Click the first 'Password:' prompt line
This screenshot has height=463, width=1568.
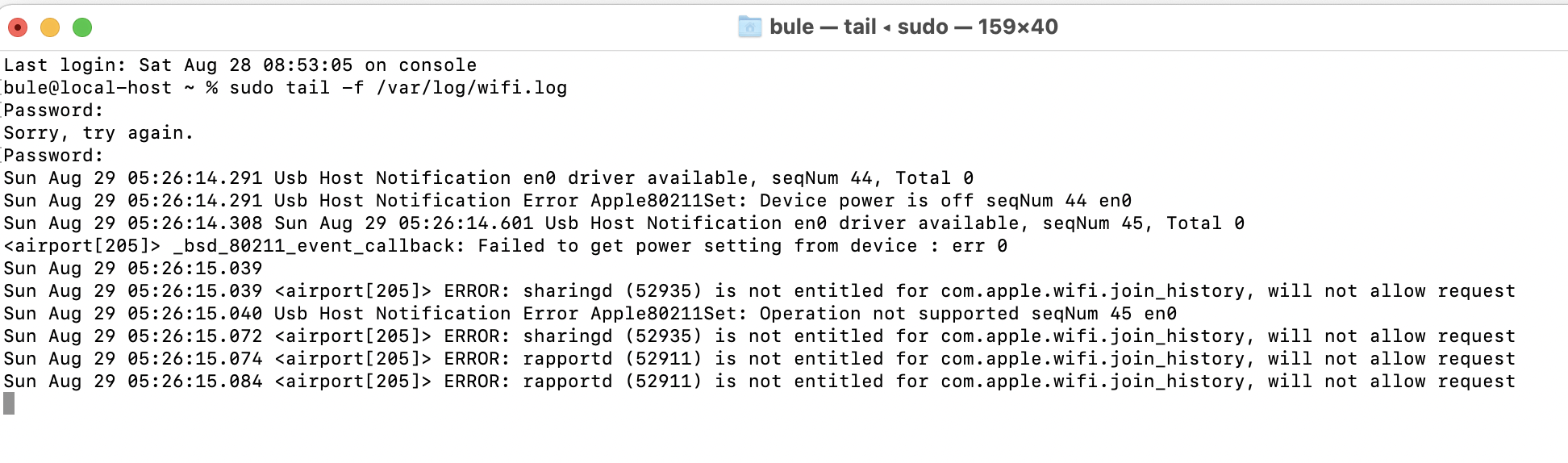[53, 110]
